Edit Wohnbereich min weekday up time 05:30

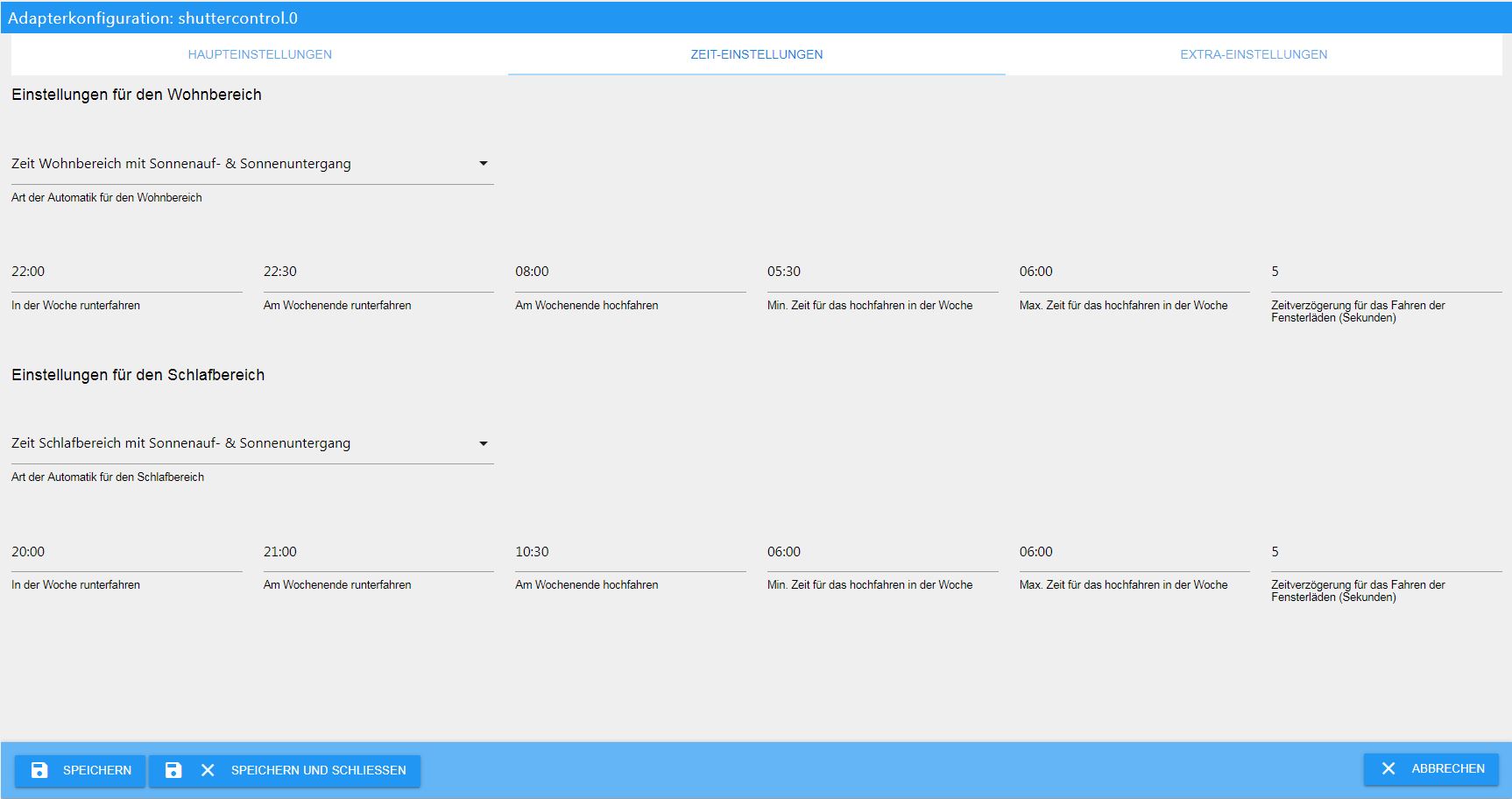[883, 272]
